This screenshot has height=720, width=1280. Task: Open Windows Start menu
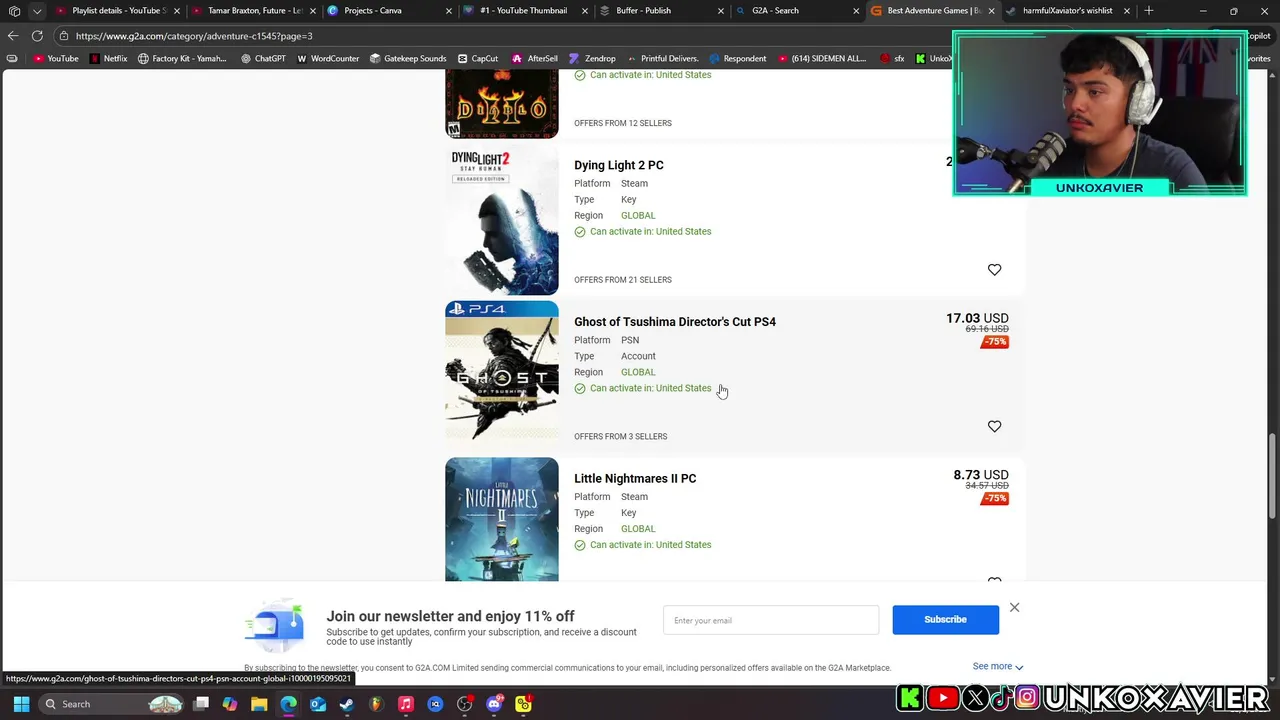pos(21,704)
